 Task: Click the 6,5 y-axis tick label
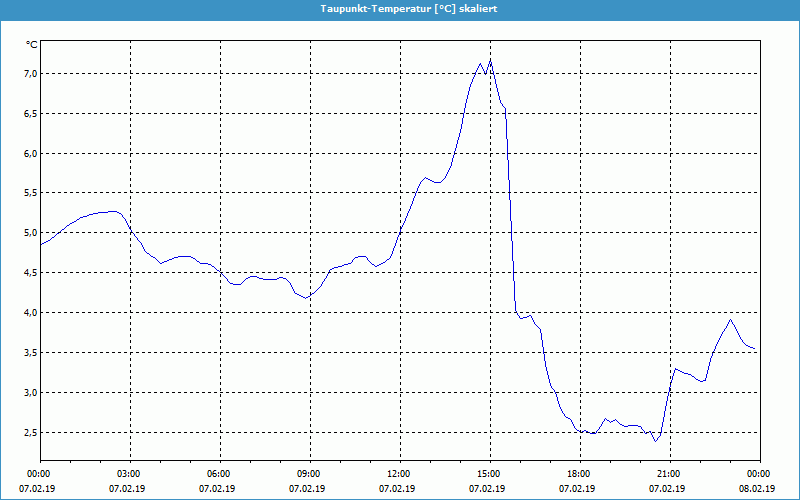(29, 114)
